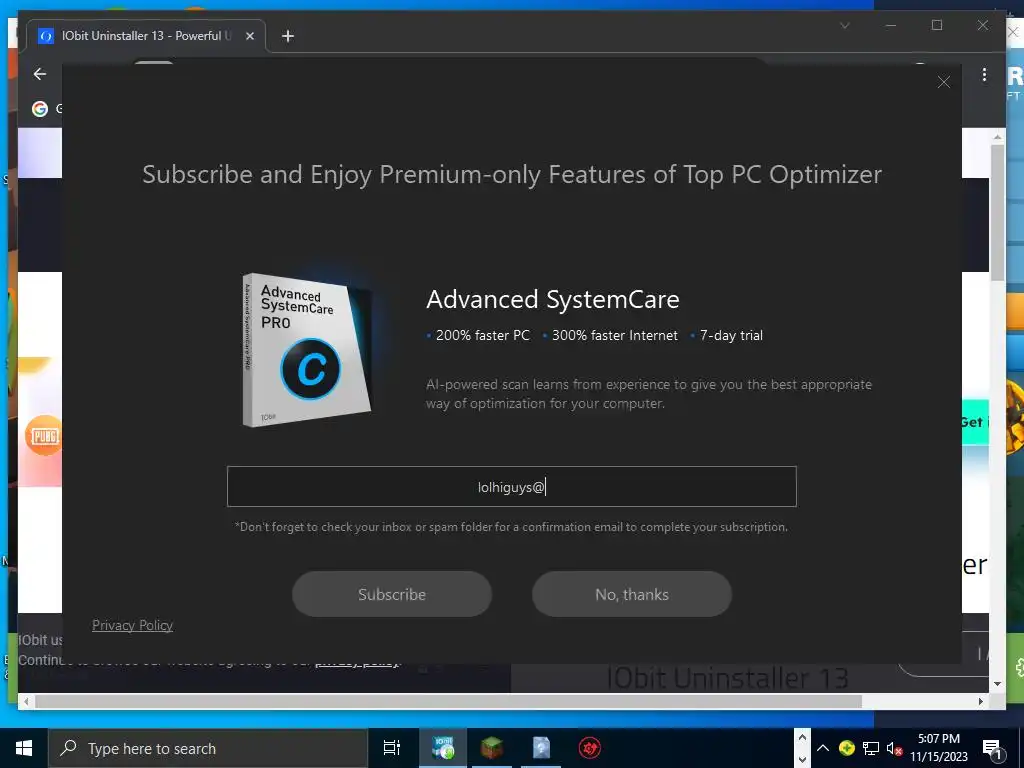Viewport: 1024px width, 768px height.
Task: Click the 200% faster PC feature text
Action: pos(483,336)
